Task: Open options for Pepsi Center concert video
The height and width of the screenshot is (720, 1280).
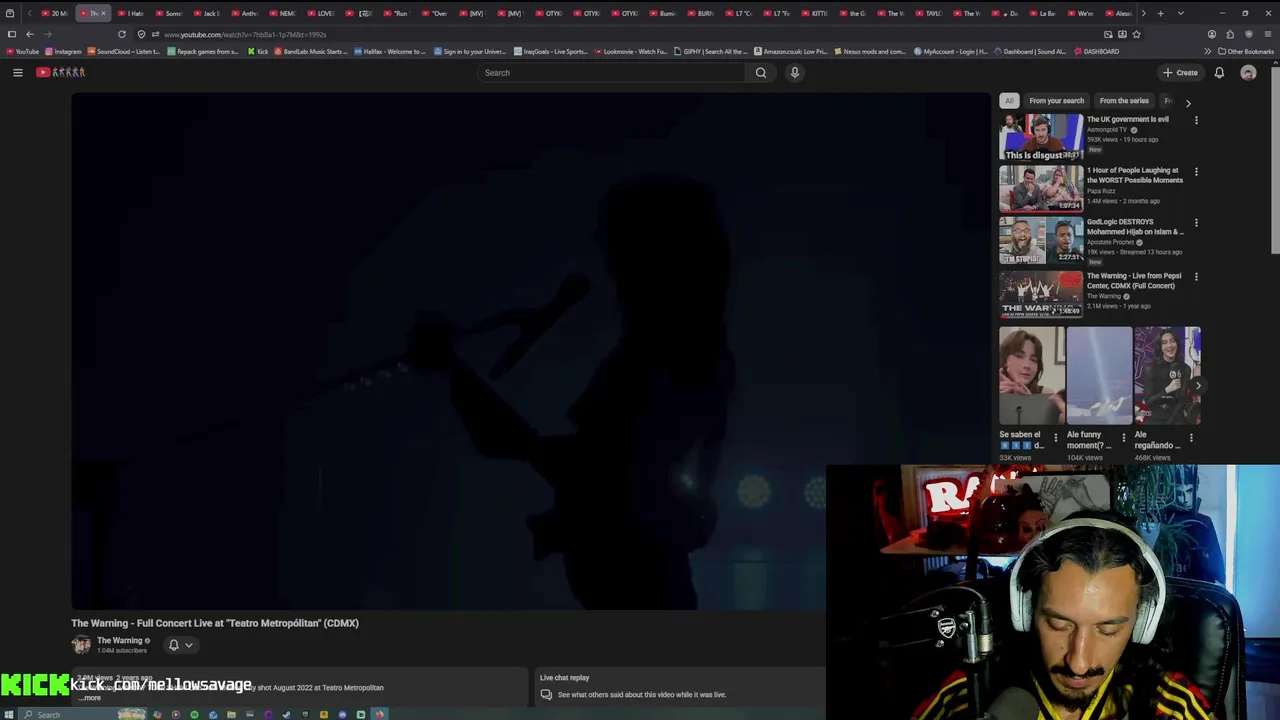Action: coord(1196,277)
